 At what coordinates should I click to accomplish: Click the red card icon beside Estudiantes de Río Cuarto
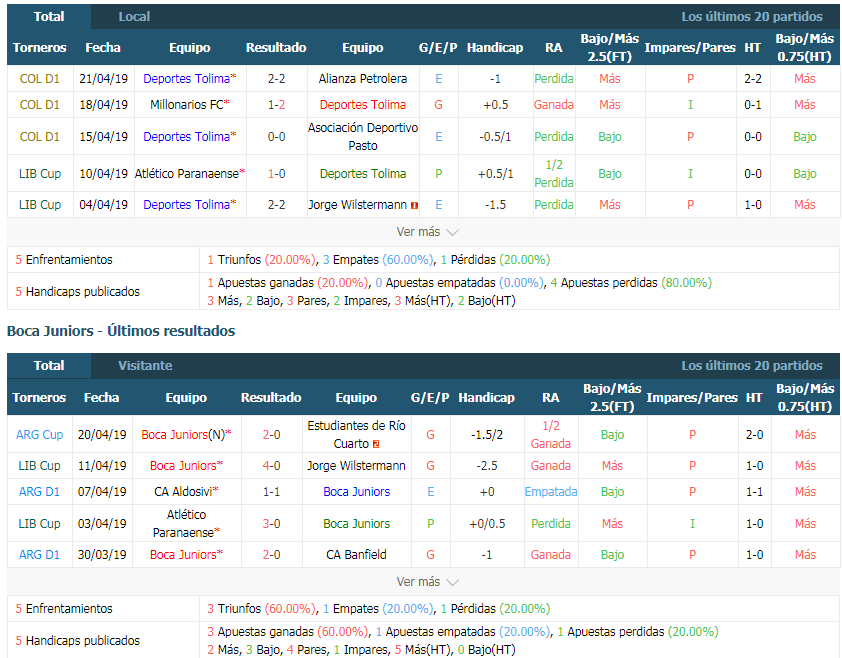[376, 444]
